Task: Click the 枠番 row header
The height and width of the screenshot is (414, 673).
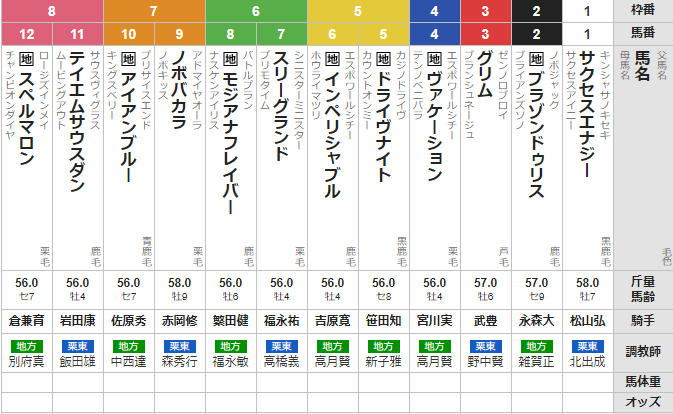Action: pyautogui.click(x=643, y=10)
